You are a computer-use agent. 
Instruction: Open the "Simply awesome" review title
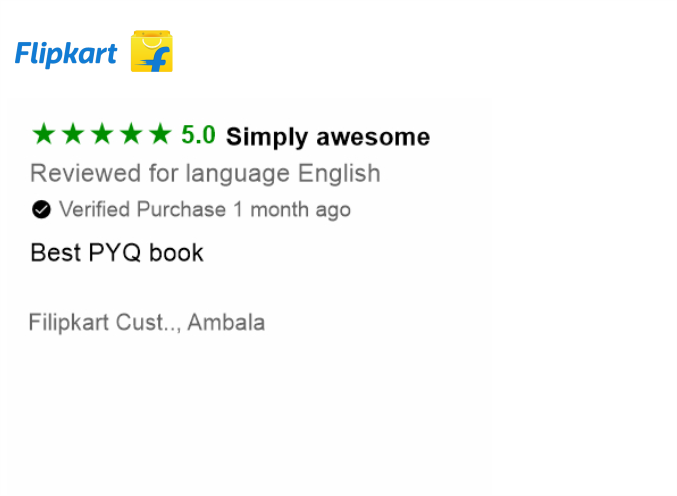pyautogui.click(x=328, y=137)
